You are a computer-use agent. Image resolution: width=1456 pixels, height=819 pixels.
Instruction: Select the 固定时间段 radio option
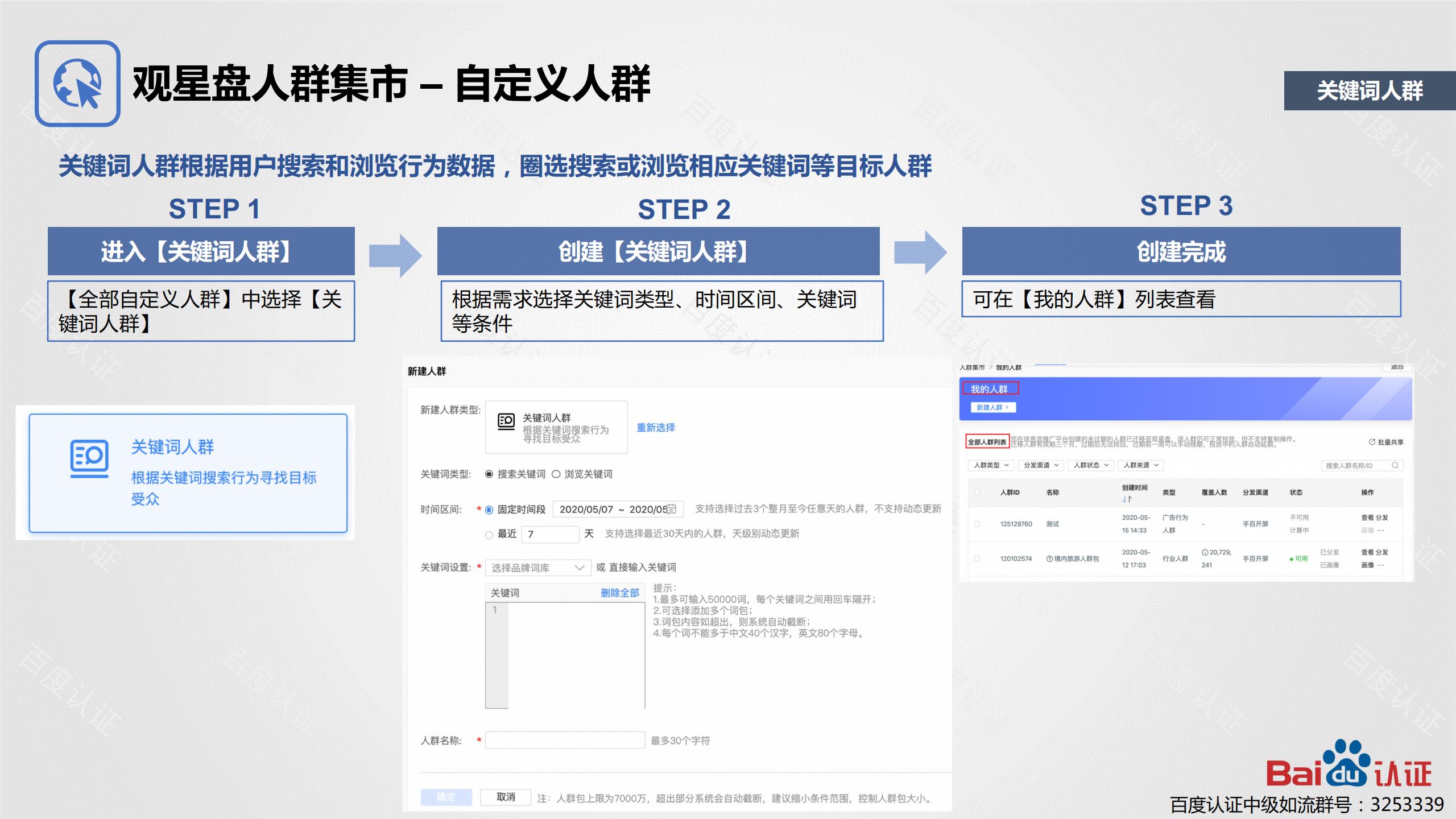pos(489,510)
